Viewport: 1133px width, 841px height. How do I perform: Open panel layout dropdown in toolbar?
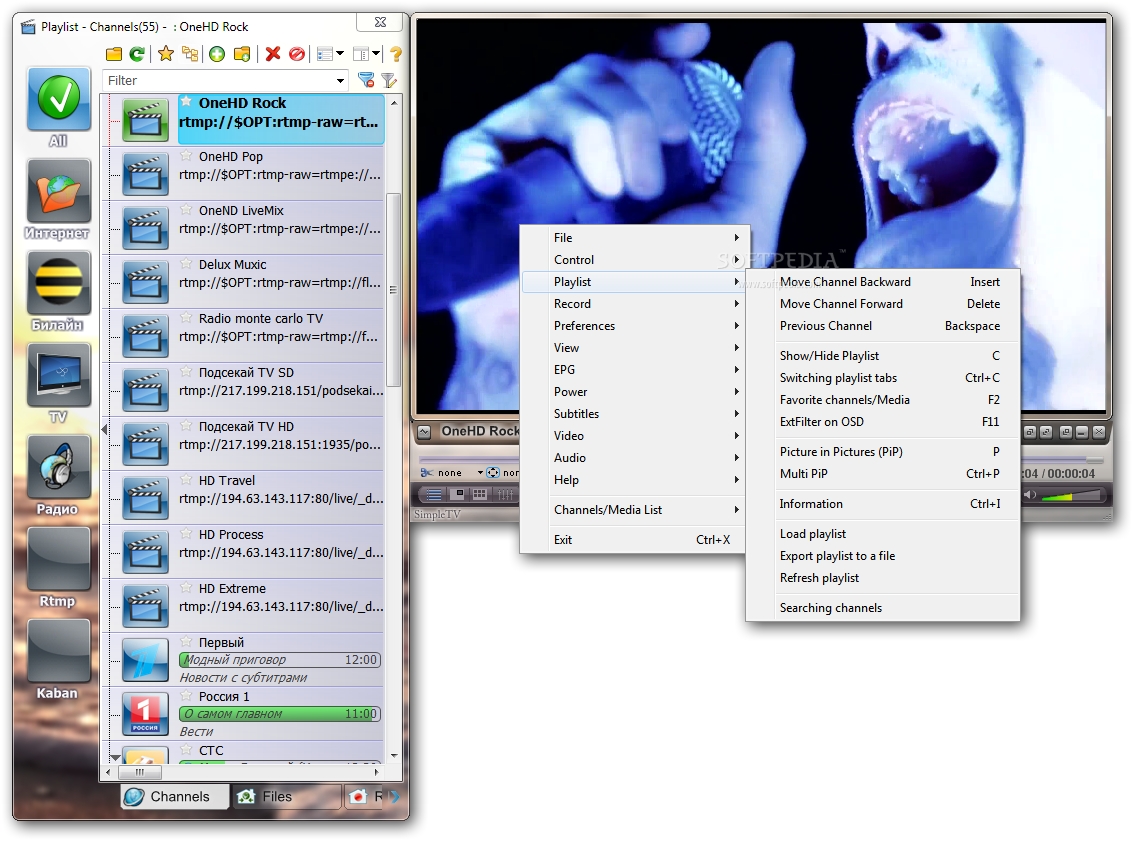(376, 54)
